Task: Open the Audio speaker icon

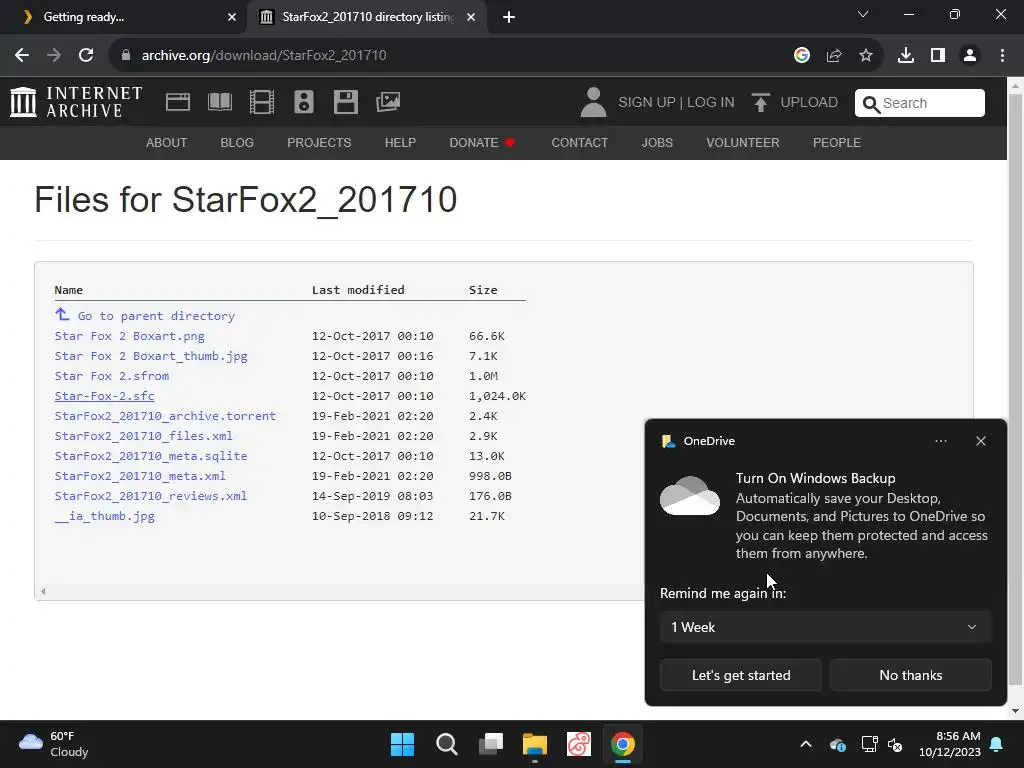Action: (x=304, y=103)
